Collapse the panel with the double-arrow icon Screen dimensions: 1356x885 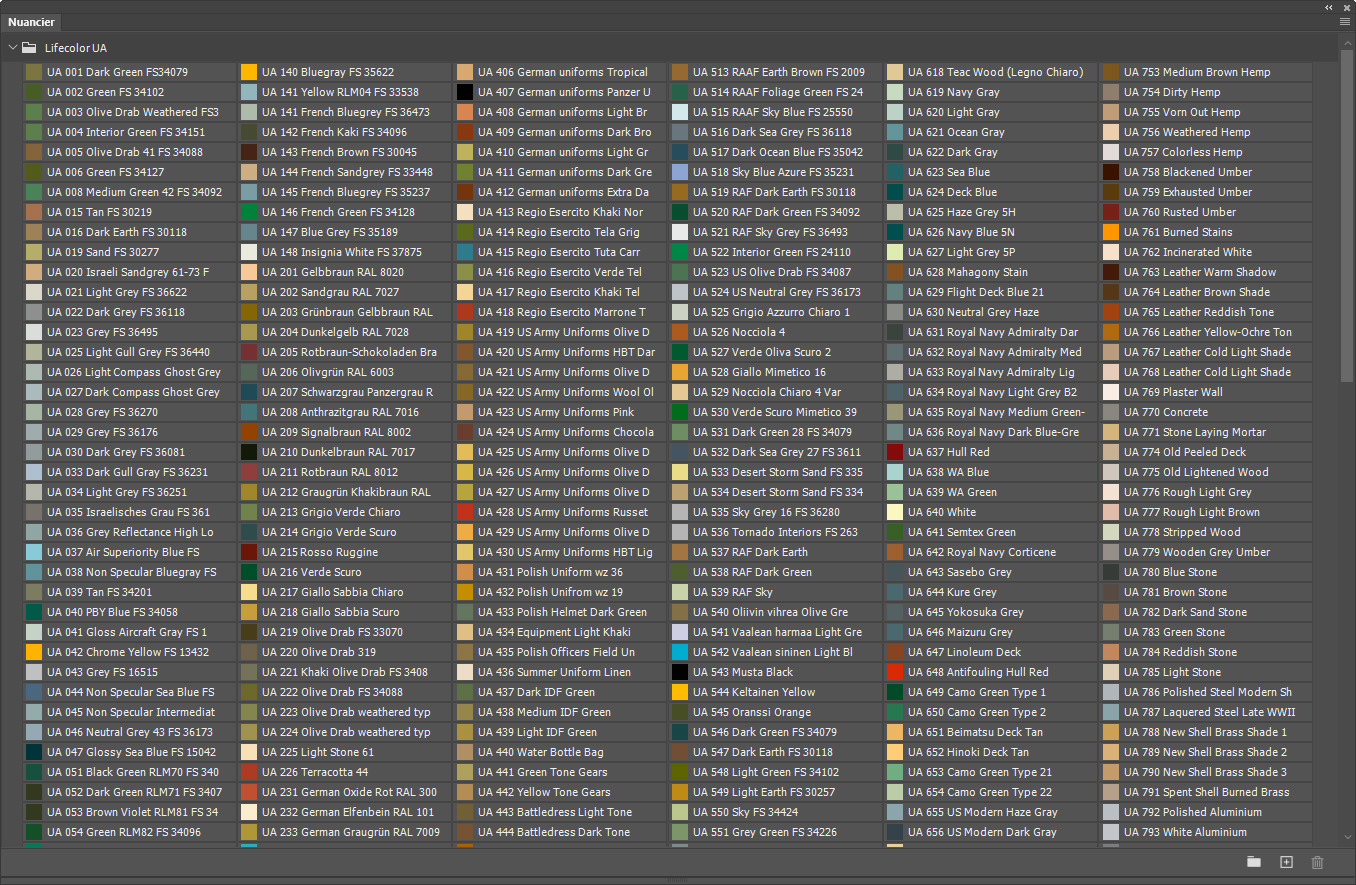1330,6
